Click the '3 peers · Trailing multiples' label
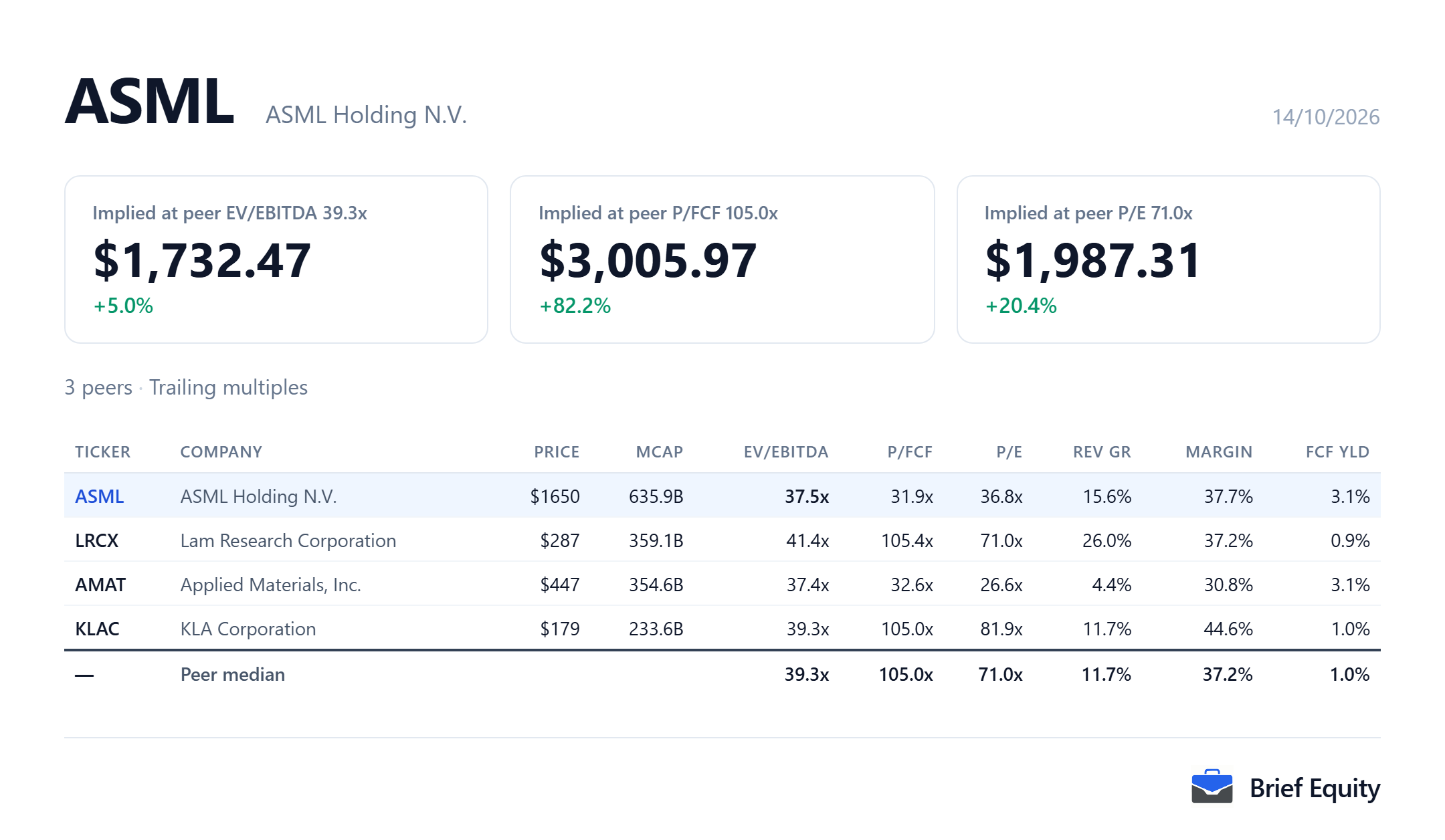1445x840 pixels. [186, 387]
